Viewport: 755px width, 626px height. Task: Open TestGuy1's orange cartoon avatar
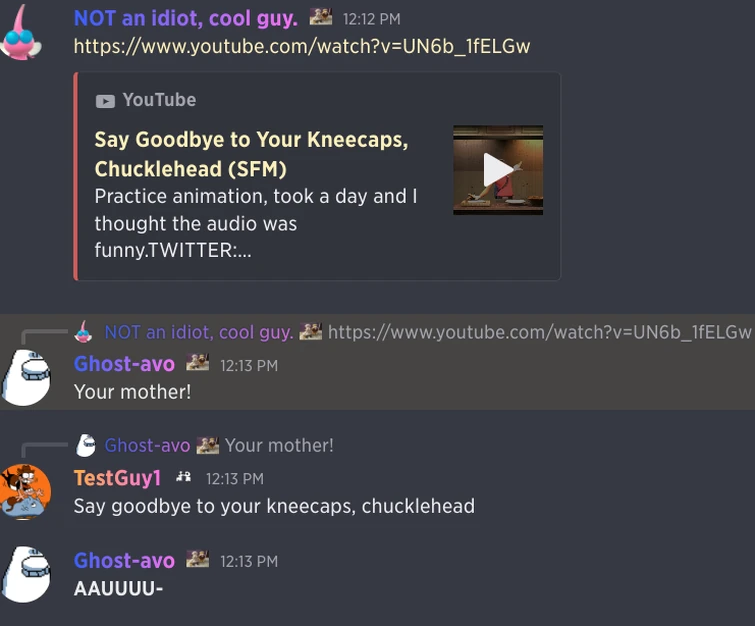[26, 492]
